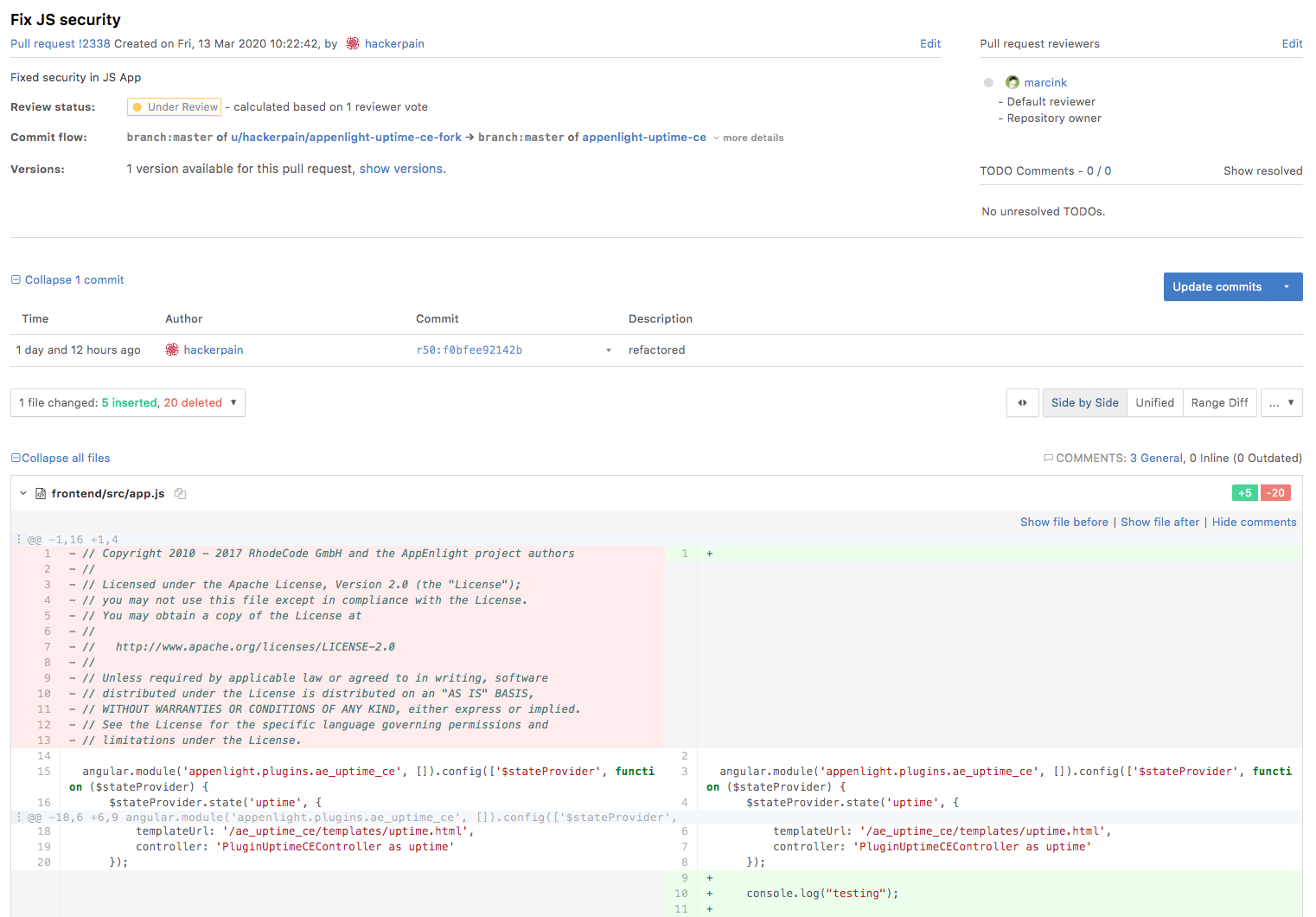Click the author avatar in the pull request header
Viewport: 1316px width, 917px height.
click(353, 43)
